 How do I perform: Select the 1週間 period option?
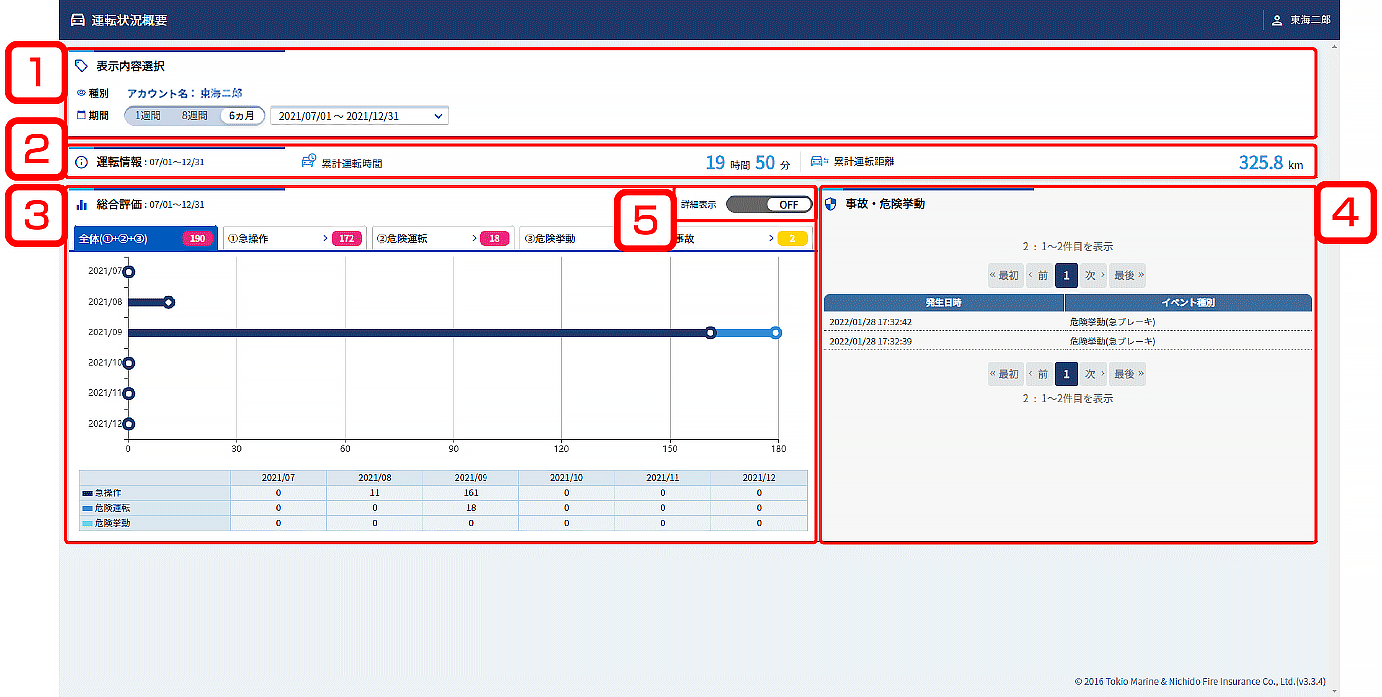(x=147, y=116)
